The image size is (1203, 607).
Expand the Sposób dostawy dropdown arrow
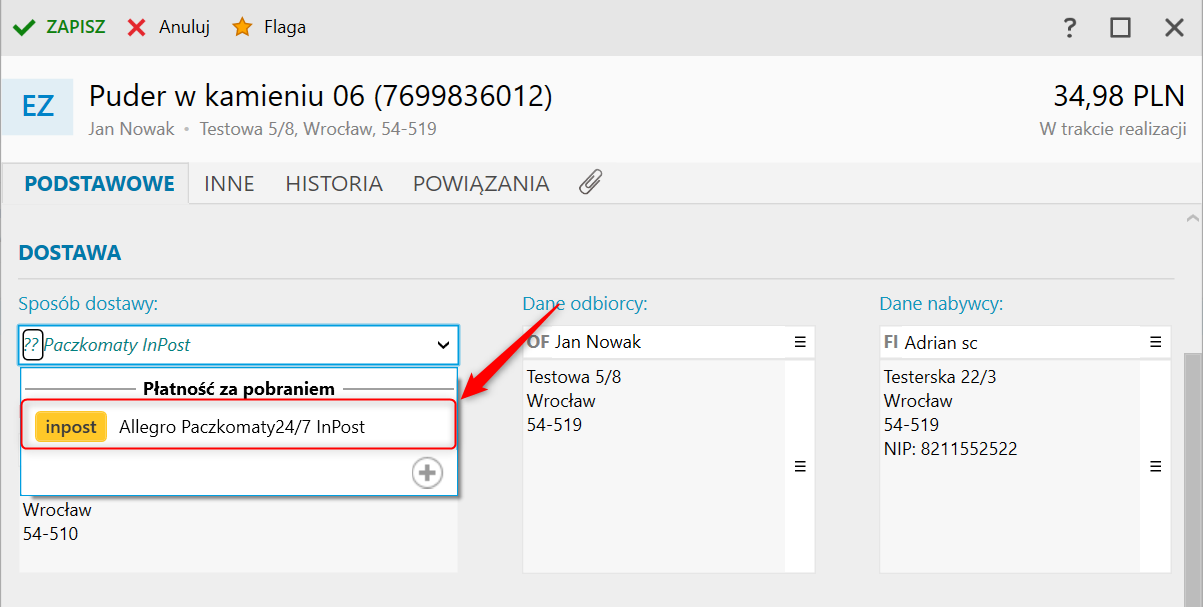443,345
